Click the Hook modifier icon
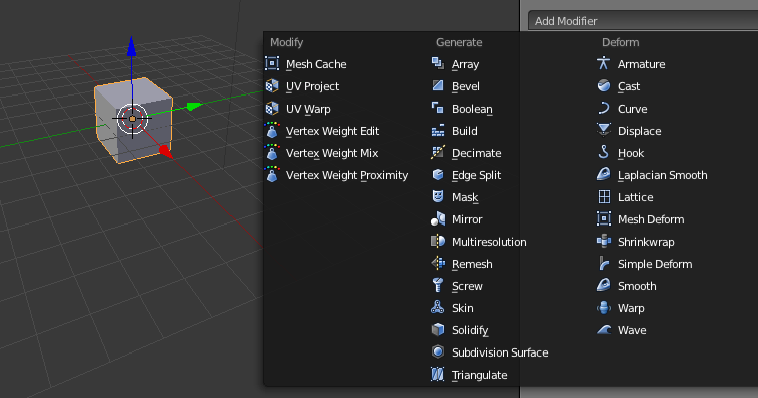Screen dimensions: 758x398 604,153
